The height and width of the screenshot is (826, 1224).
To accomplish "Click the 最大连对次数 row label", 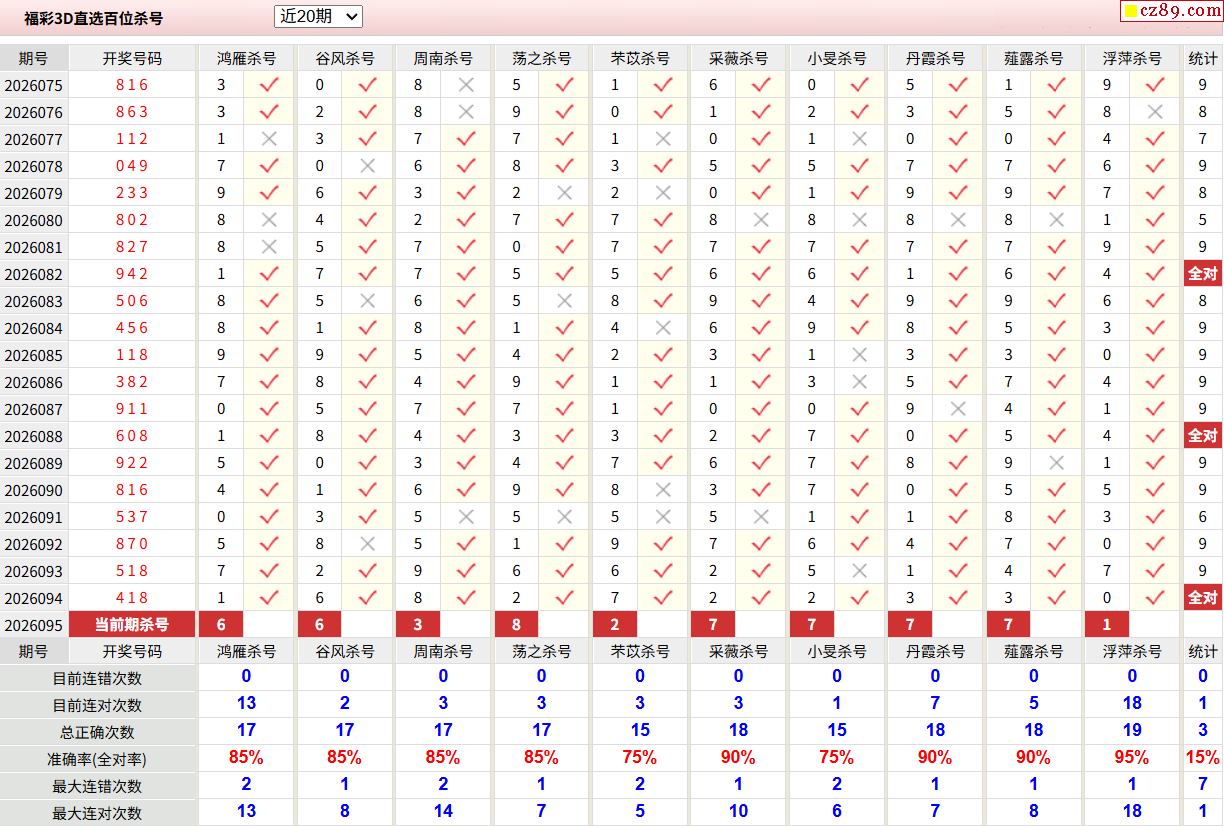I will pos(97,813).
